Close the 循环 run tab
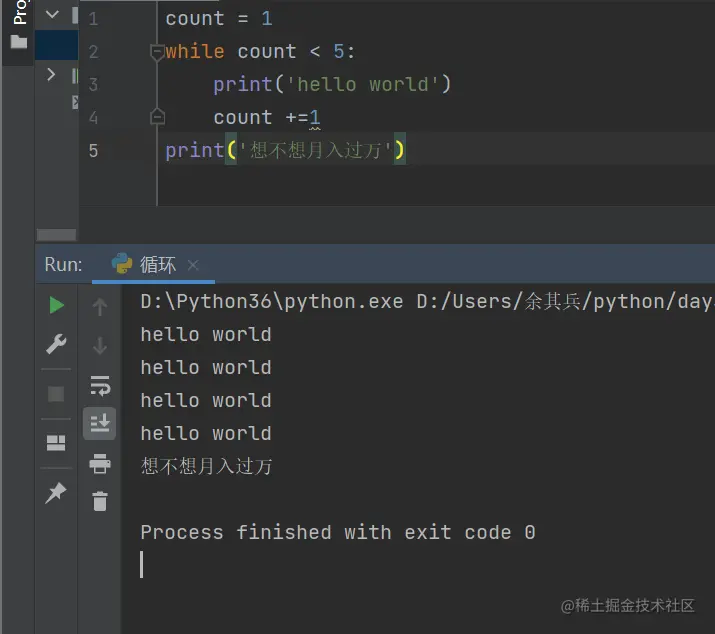Screen dimensions: 715x634 pos(193,265)
